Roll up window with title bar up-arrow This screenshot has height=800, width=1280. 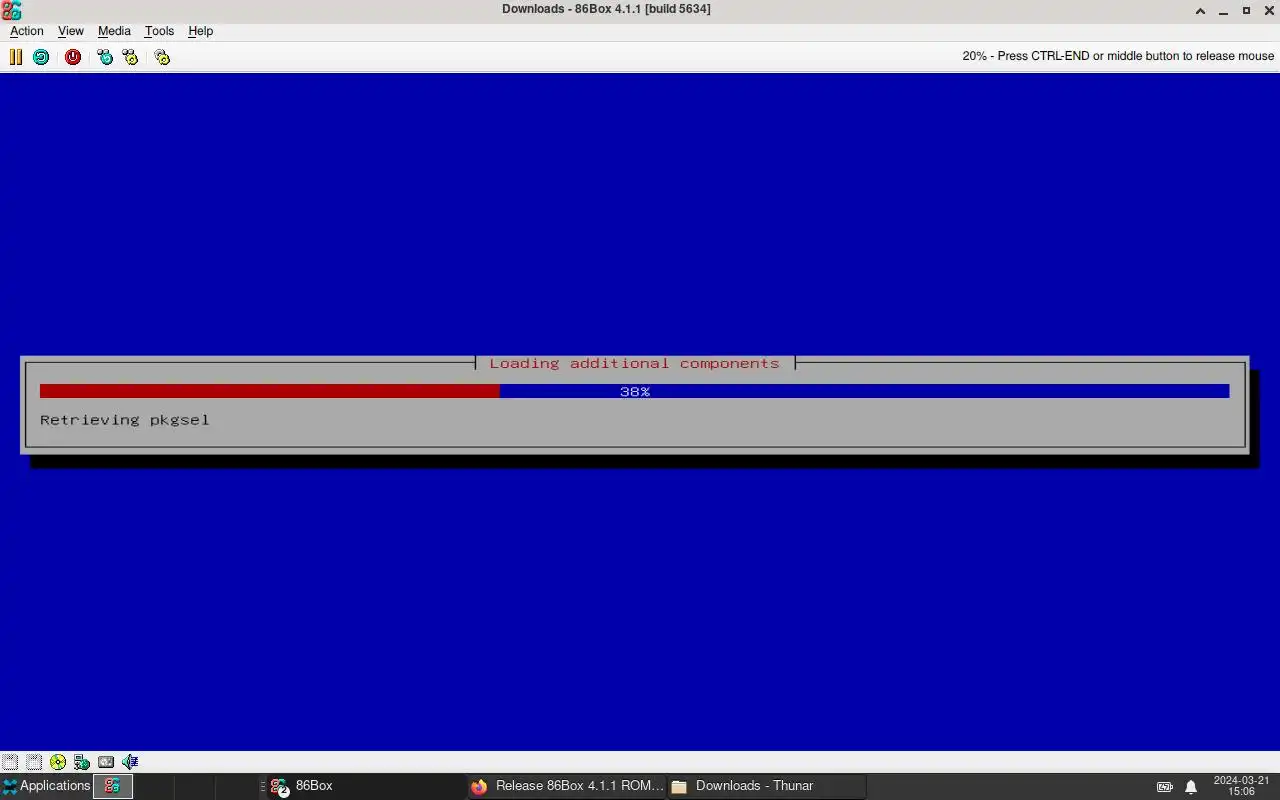(x=1200, y=10)
